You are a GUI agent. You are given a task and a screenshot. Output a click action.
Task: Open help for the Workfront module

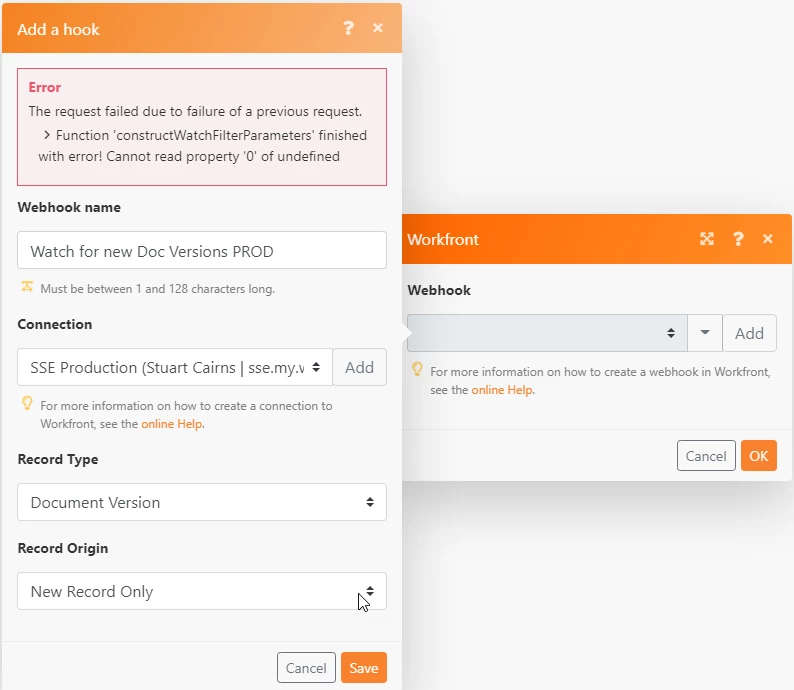[x=738, y=238]
